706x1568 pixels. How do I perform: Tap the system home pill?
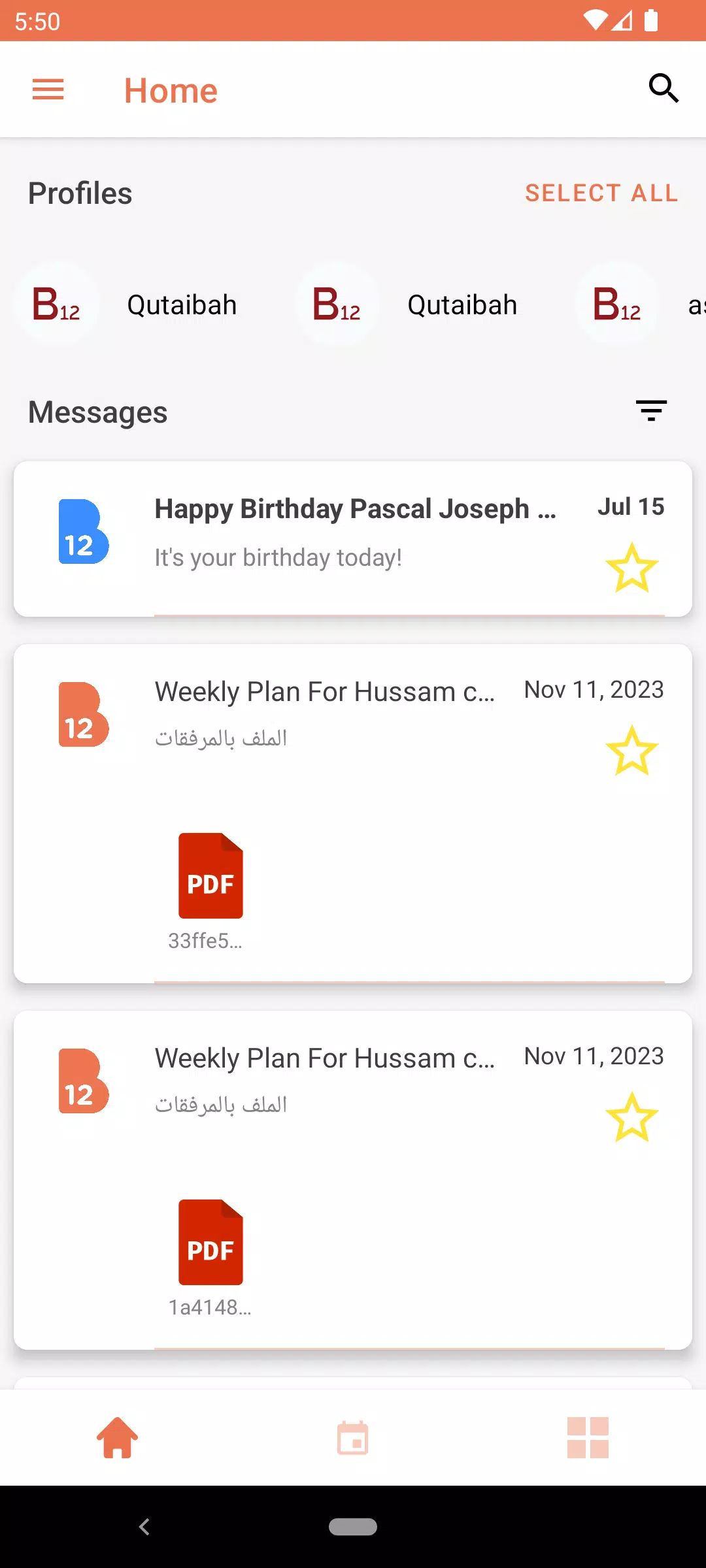click(353, 1527)
